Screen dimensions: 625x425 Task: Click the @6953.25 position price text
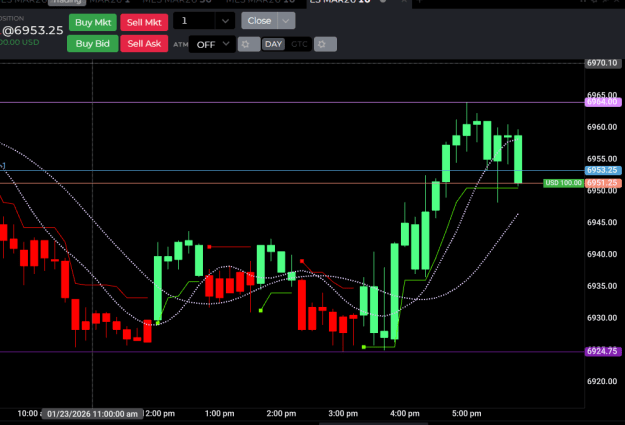[33, 30]
